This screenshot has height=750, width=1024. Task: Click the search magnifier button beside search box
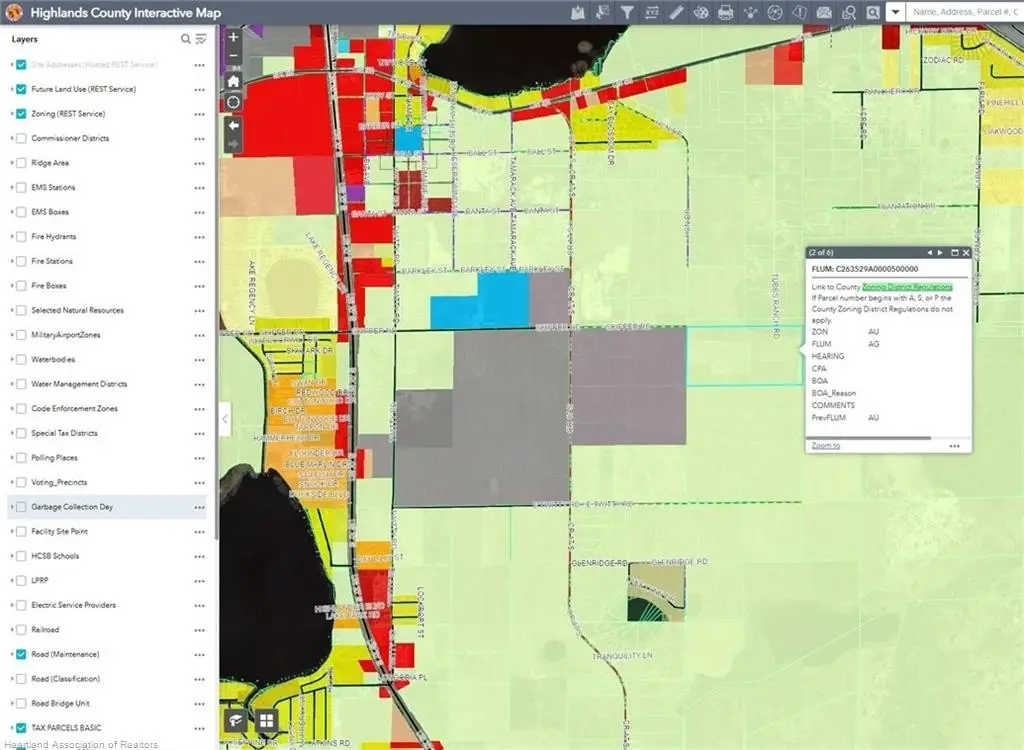click(x=873, y=12)
